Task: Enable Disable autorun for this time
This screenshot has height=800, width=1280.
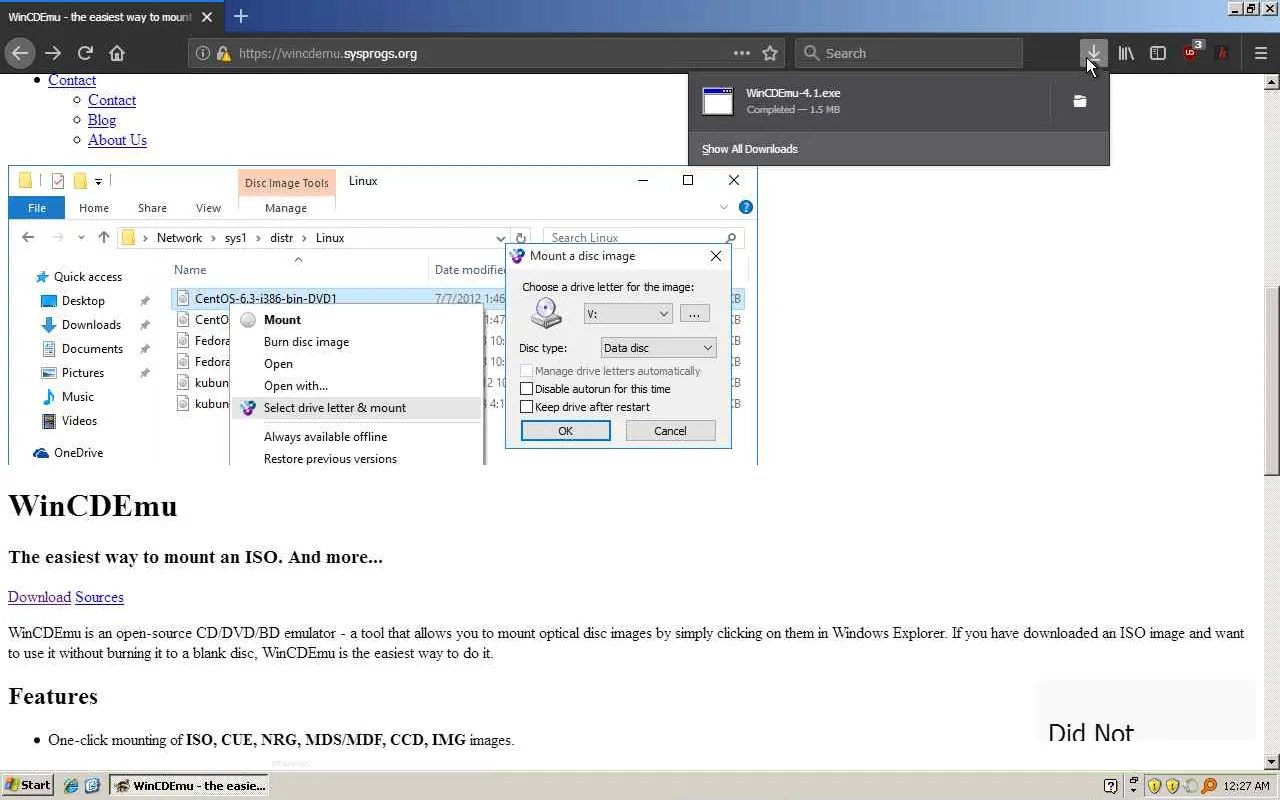Action: (526, 389)
